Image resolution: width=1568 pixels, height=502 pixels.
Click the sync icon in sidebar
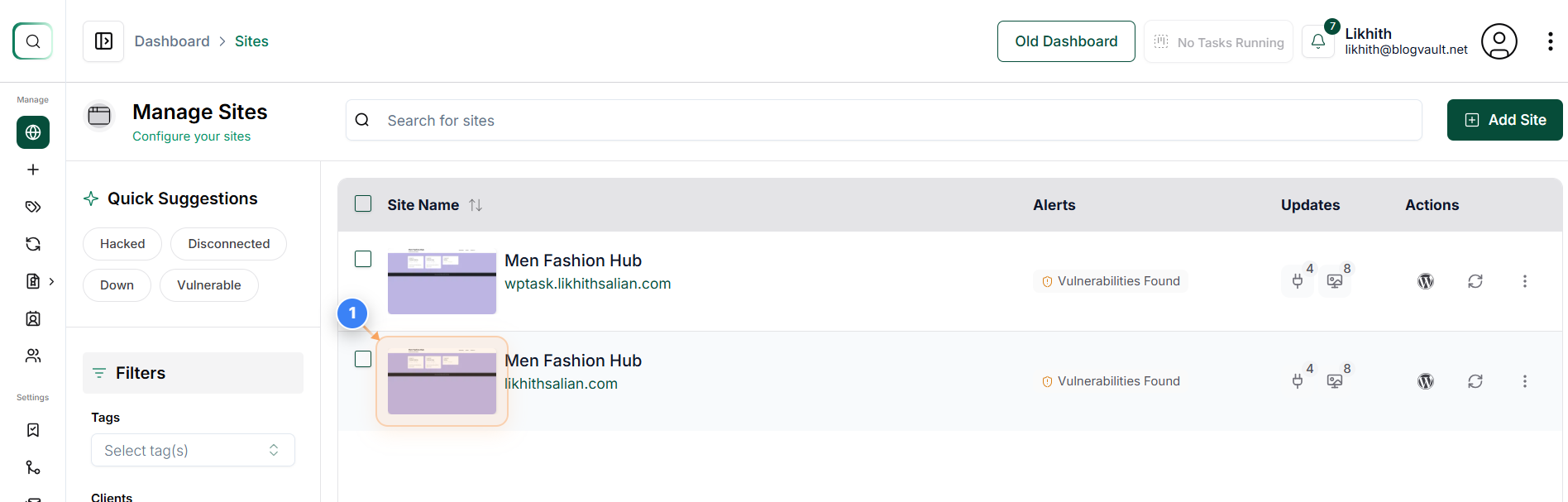[33, 244]
